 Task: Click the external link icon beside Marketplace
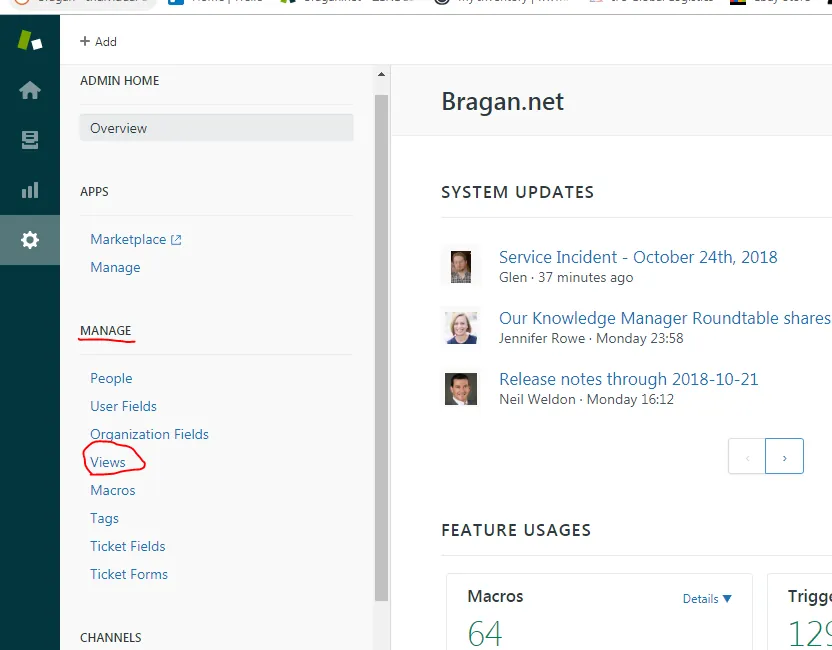pos(176,240)
